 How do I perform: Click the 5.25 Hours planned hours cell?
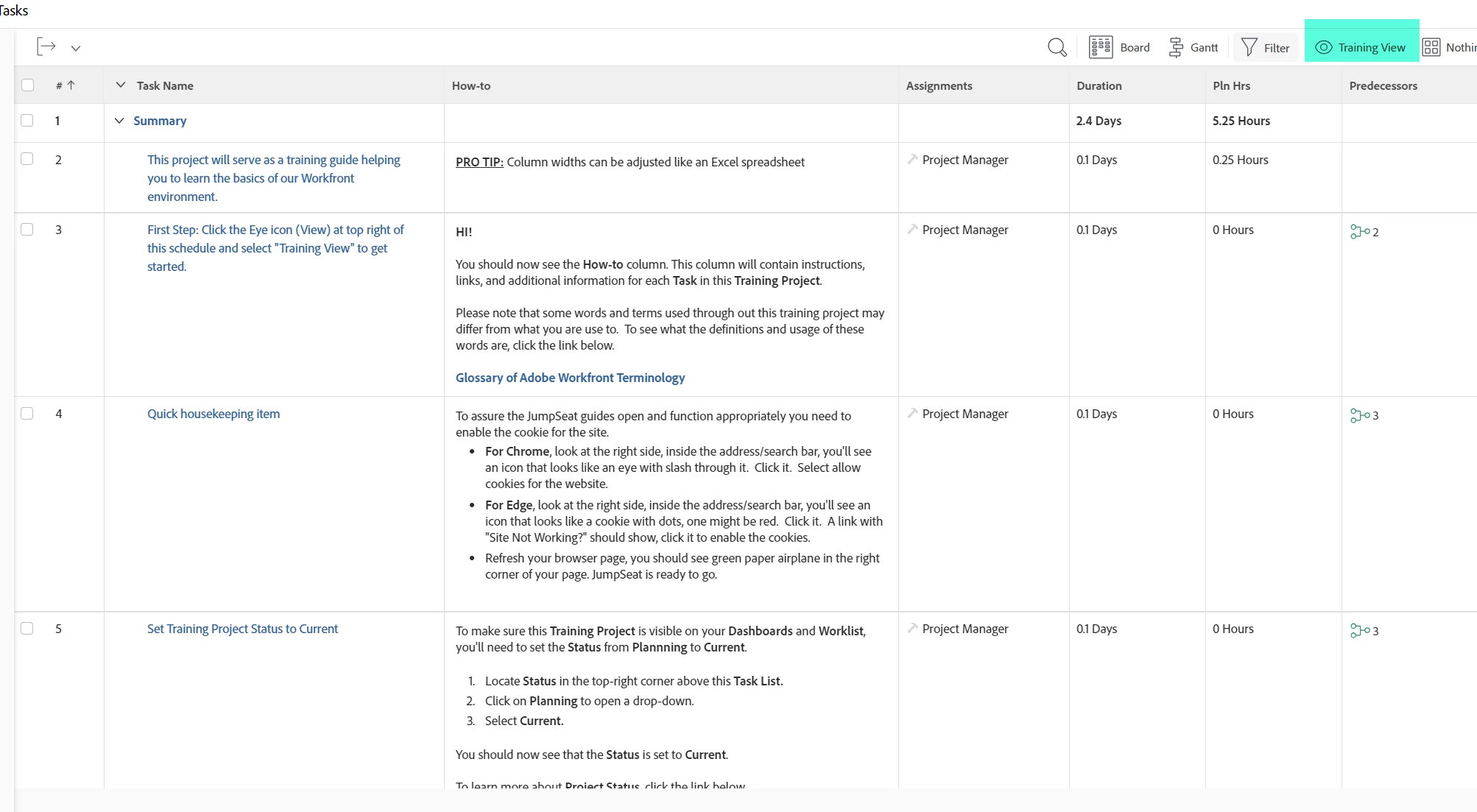(1241, 121)
